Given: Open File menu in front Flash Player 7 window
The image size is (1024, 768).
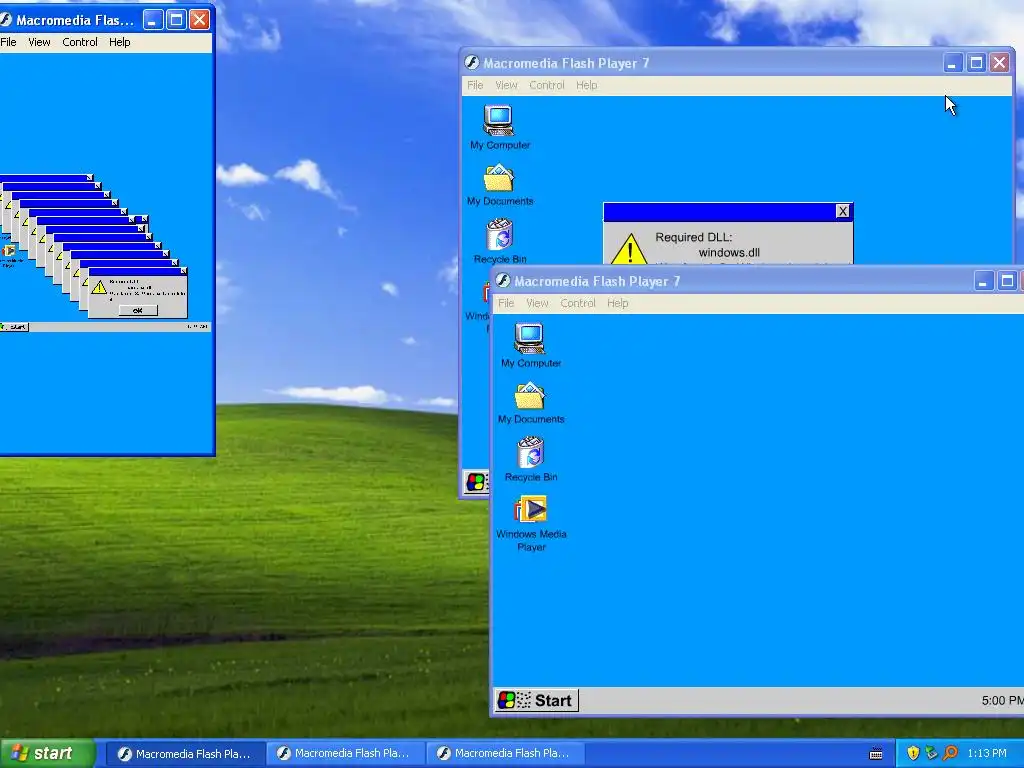Looking at the screenshot, I should 506,303.
